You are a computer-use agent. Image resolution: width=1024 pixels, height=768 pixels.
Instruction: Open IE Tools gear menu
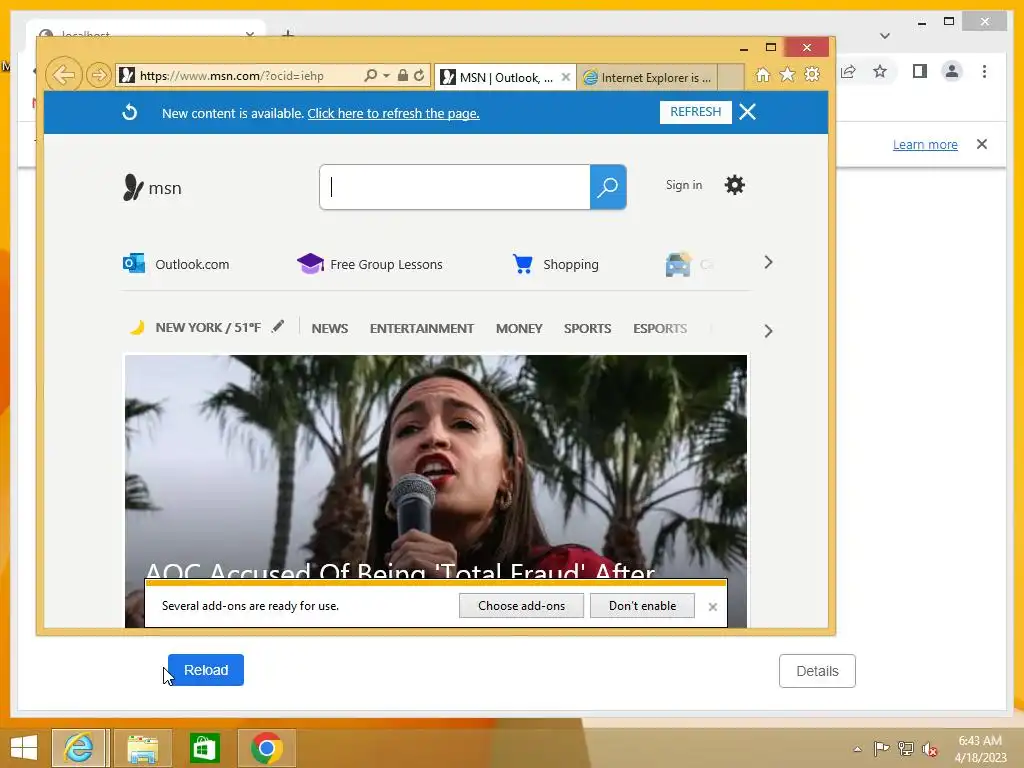812,74
